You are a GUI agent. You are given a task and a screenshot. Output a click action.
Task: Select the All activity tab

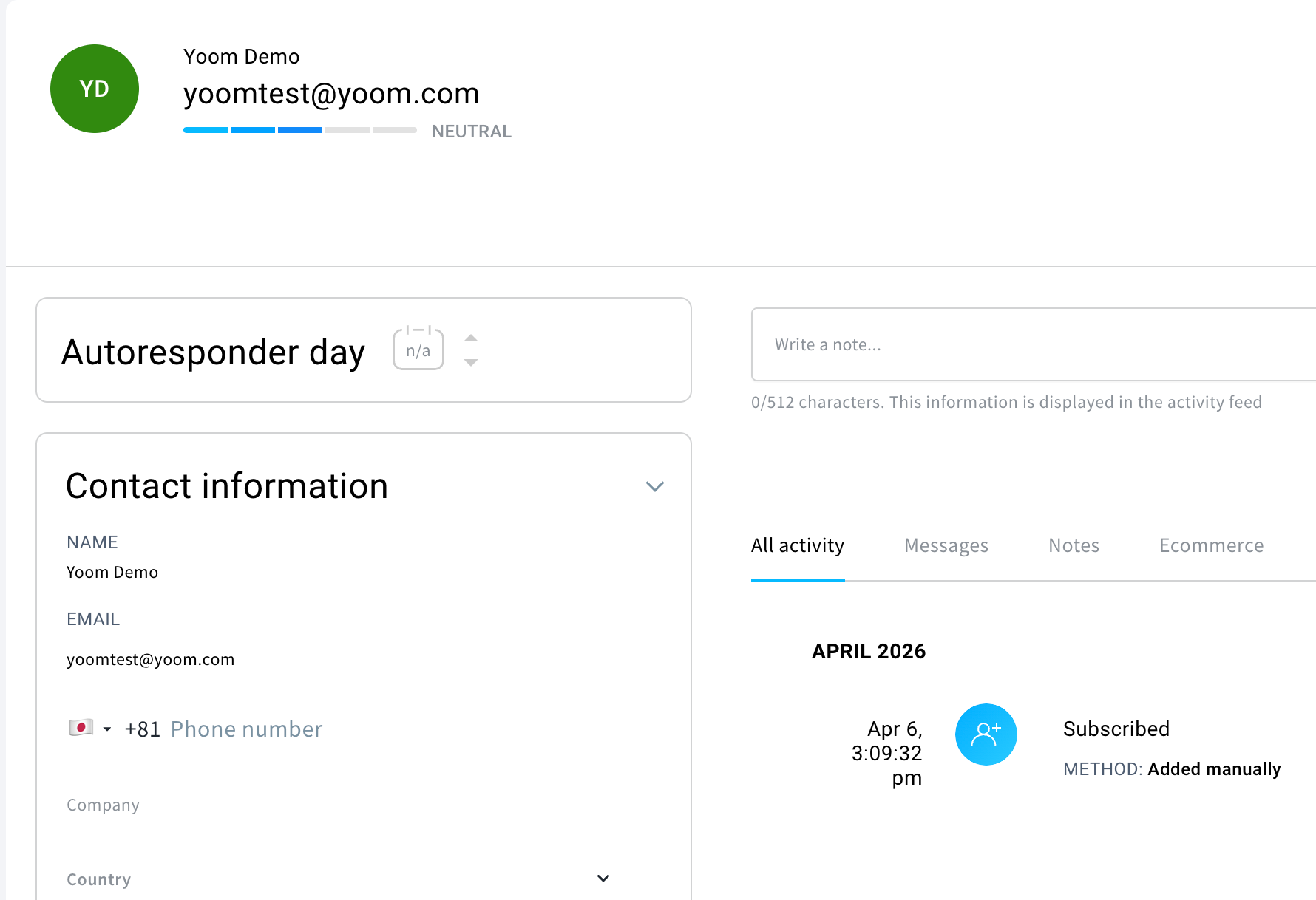tap(797, 545)
